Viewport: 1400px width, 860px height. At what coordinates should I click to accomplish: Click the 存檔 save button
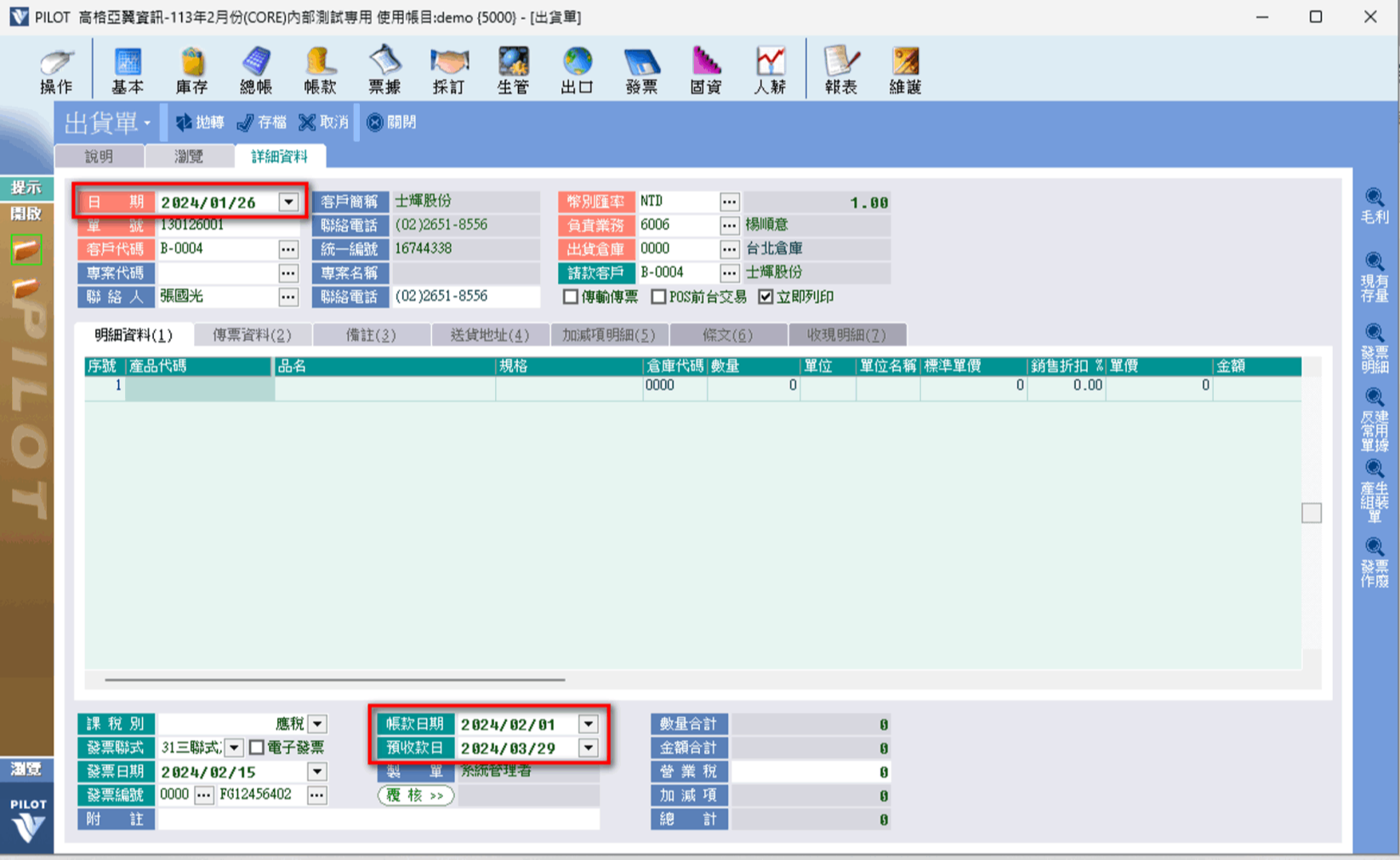262,122
